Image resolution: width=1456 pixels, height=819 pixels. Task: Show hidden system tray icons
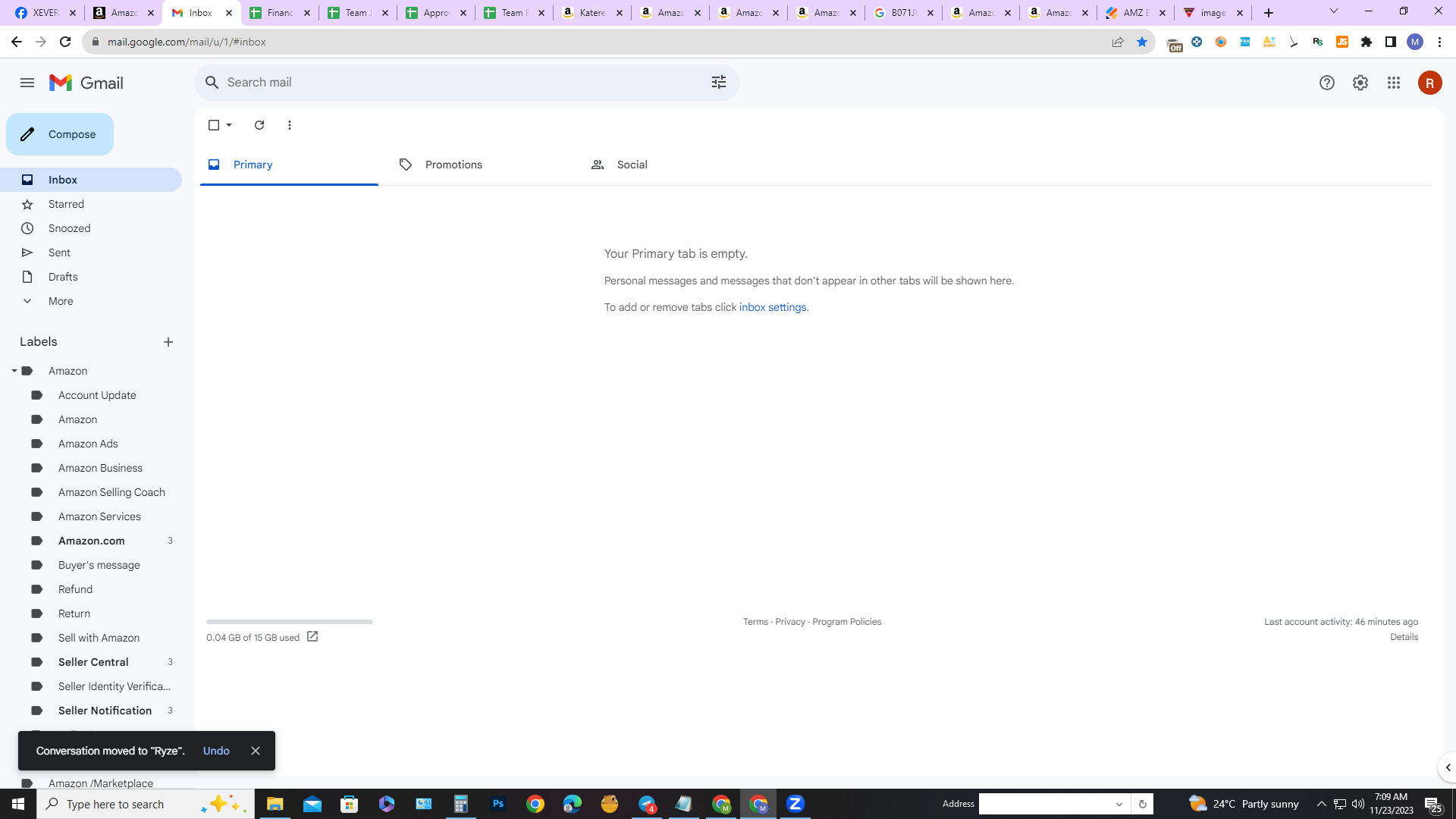click(x=1322, y=804)
